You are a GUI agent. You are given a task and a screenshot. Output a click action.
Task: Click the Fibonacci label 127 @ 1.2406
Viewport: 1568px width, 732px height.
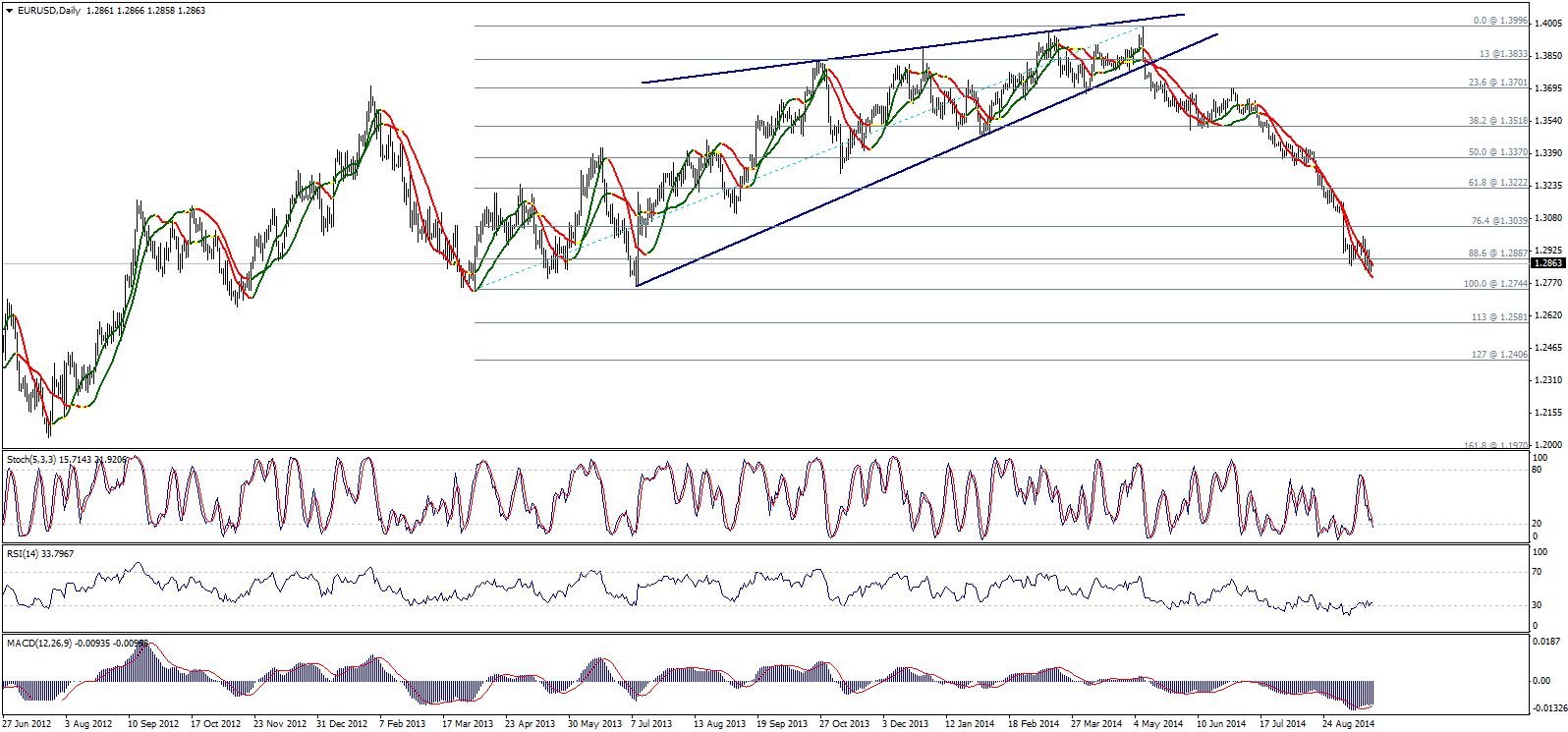point(1499,355)
